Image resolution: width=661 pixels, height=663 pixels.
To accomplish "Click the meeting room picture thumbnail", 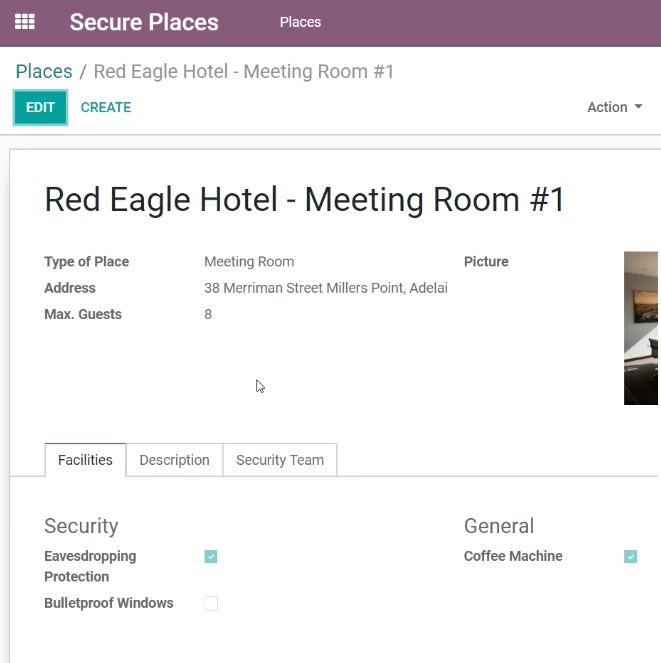I will (641, 328).
